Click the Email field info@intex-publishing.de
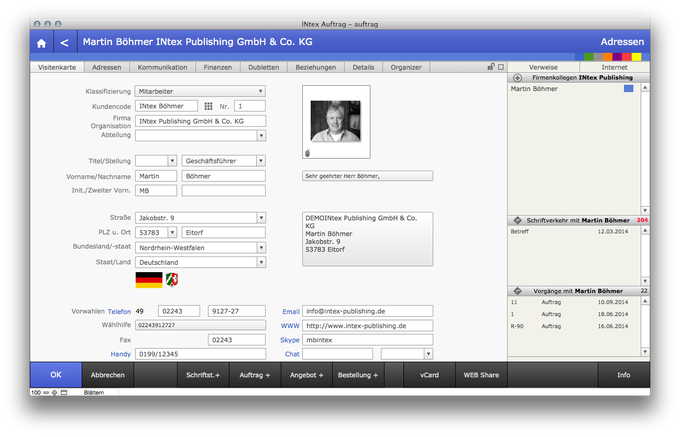680x437 pixels. click(x=368, y=311)
